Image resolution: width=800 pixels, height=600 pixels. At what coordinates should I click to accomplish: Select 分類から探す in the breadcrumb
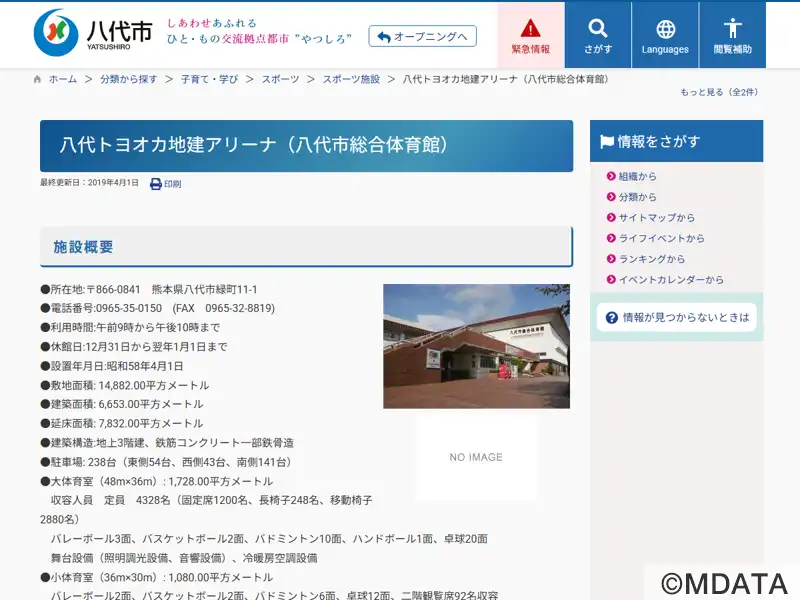tap(129, 79)
